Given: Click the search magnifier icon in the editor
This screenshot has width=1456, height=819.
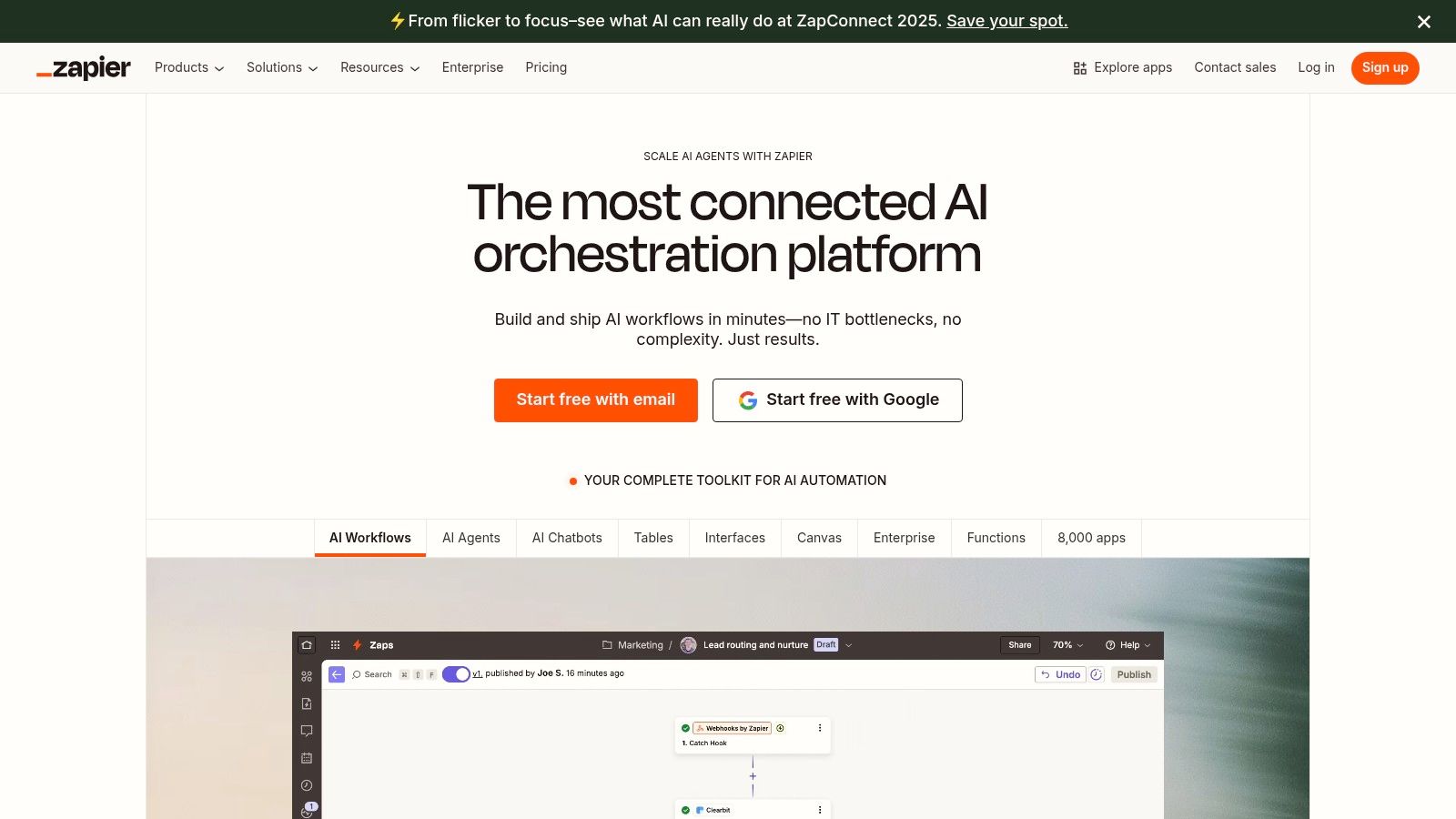Looking at the screenshot, I should click(x=357, y=675).
